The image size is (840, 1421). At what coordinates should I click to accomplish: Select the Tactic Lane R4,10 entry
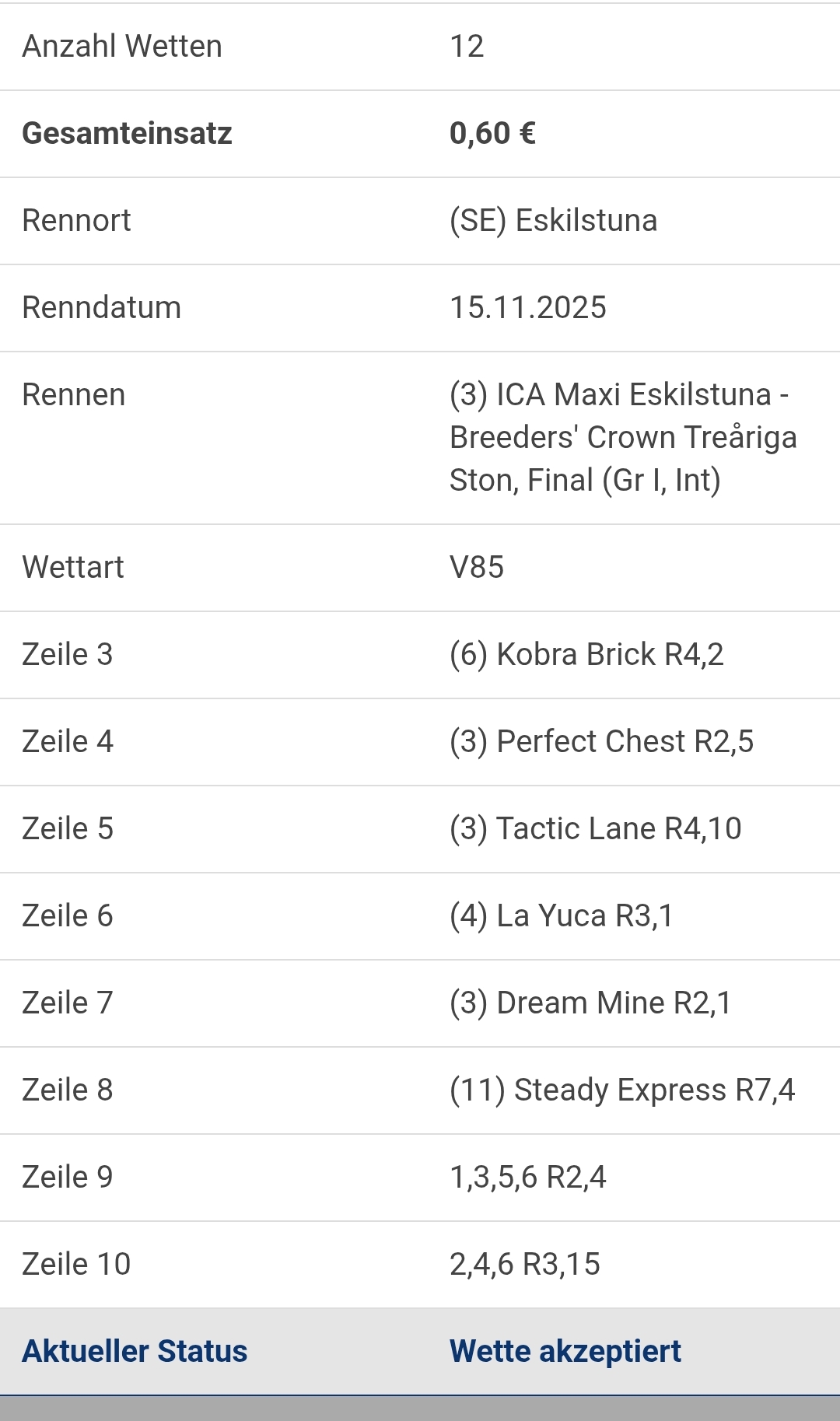click(x=595, y=829)
